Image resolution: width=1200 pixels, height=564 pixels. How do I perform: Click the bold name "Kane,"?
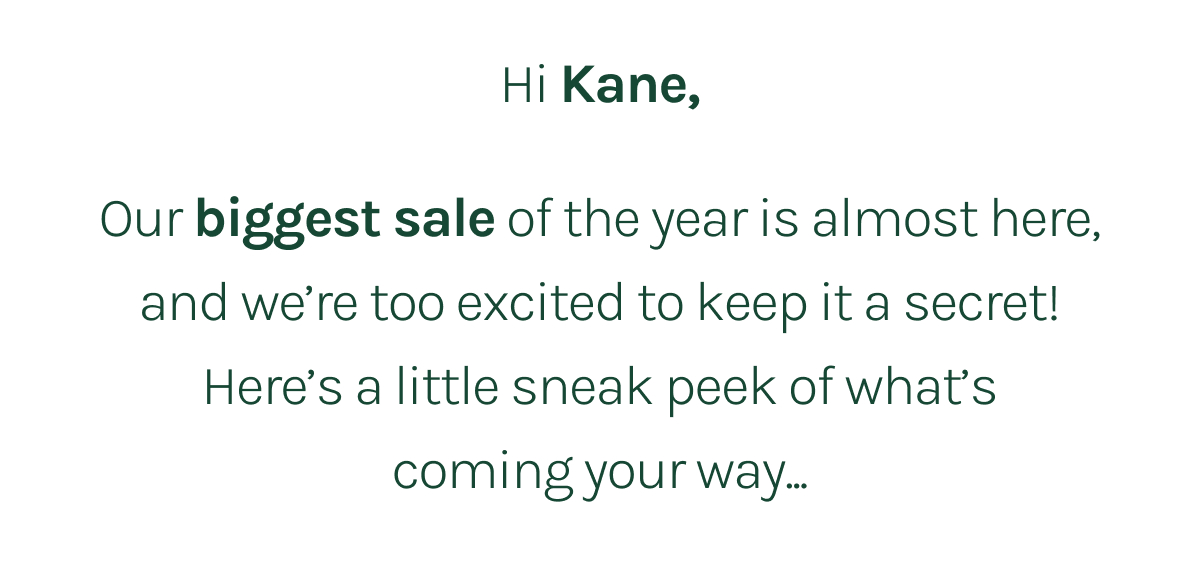(631, 86)
